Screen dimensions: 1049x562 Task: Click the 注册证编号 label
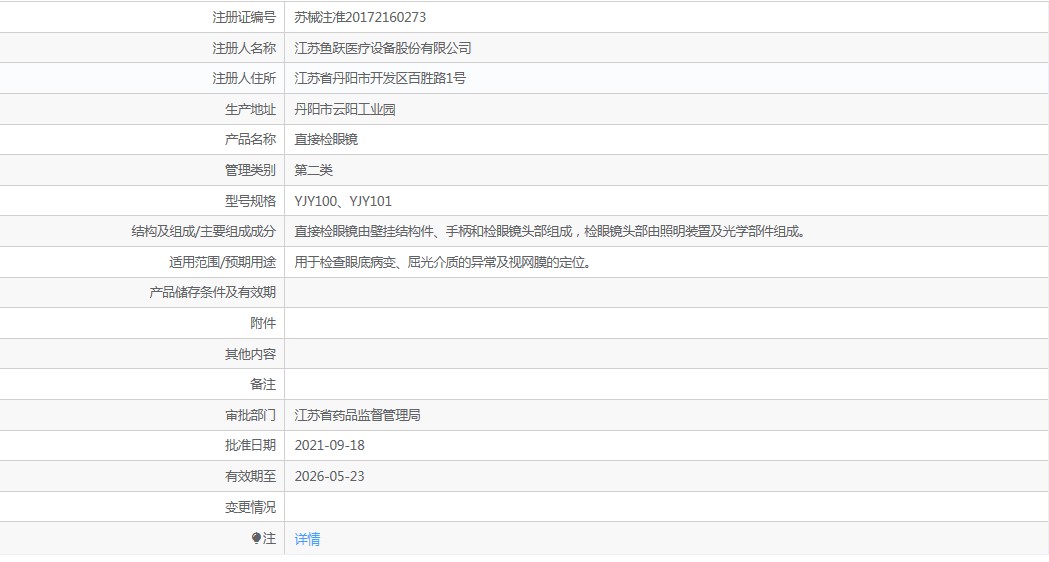[244, 17]
